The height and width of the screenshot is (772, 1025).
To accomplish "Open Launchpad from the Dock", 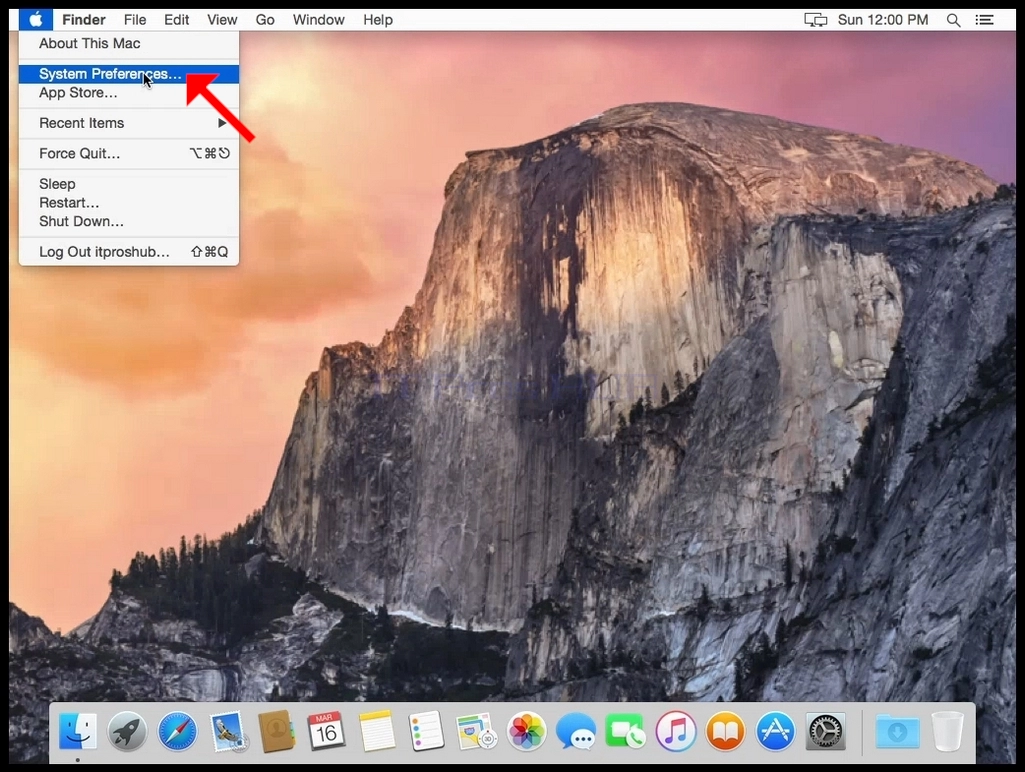I will click(x=127, y=731).
